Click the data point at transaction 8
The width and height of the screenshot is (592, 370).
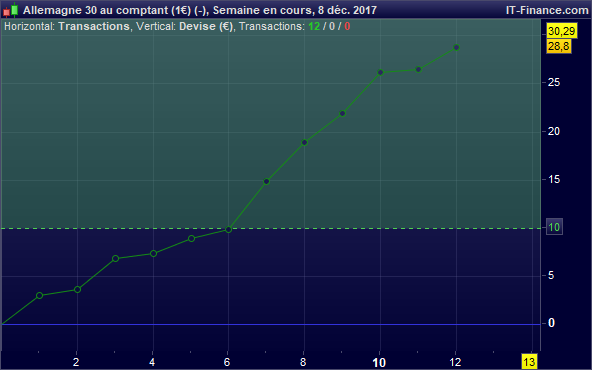[305, 142]
